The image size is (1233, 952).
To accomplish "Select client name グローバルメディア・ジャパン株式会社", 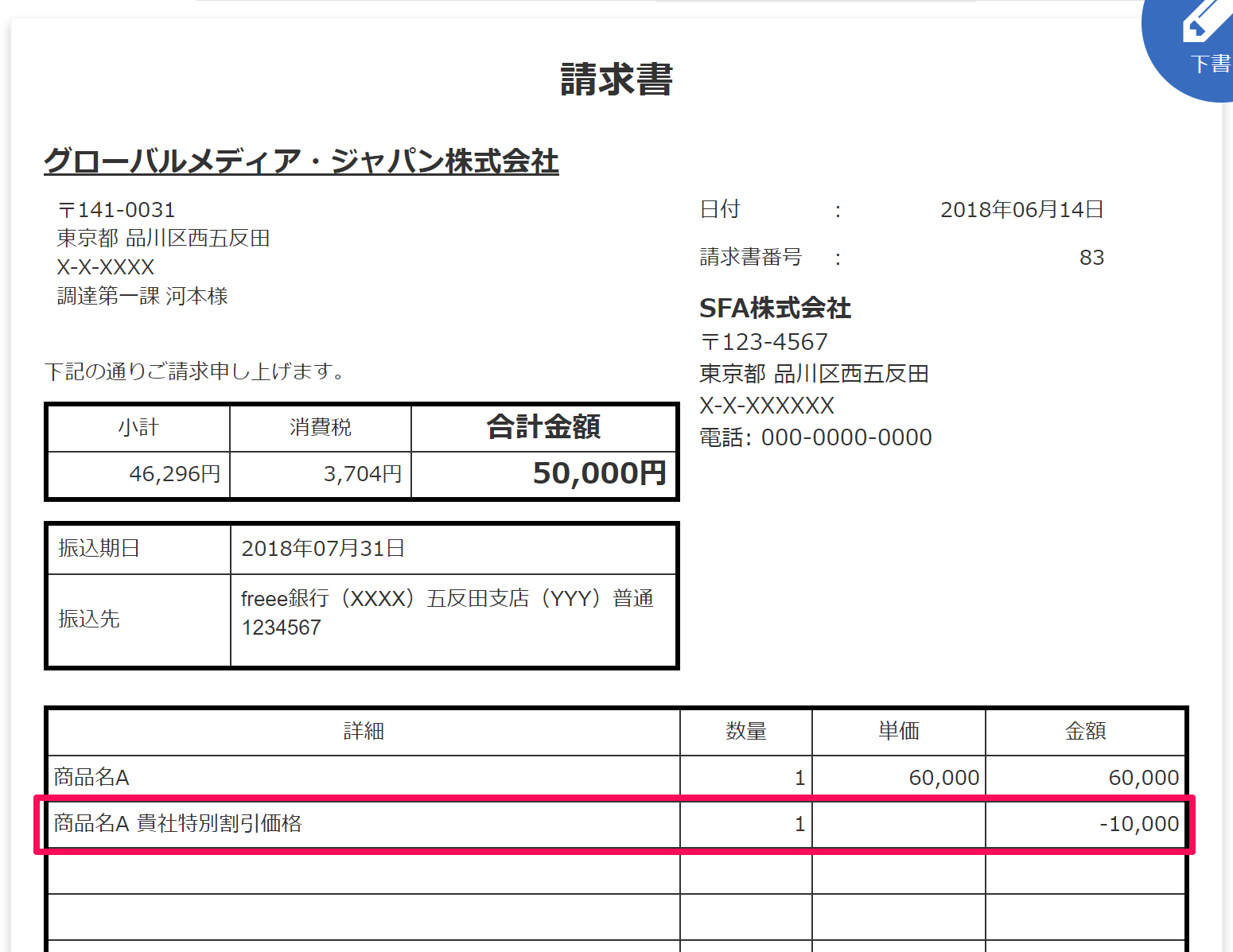I will click(301, 161).
